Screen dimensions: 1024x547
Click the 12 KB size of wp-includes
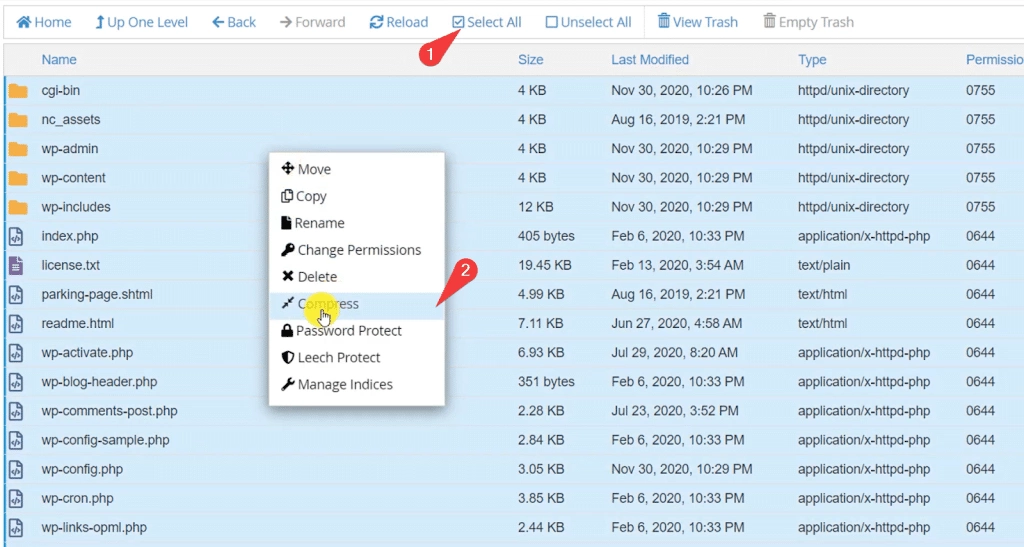[x=536, y=208]
